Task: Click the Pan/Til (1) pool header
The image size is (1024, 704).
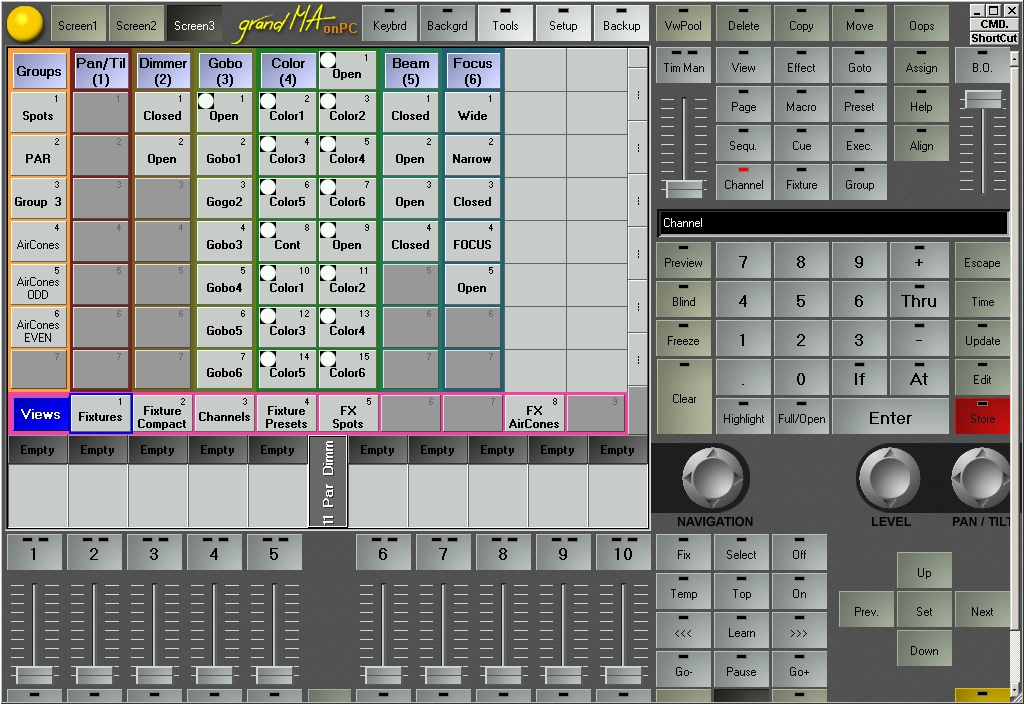Action: [x=101, y=71]
